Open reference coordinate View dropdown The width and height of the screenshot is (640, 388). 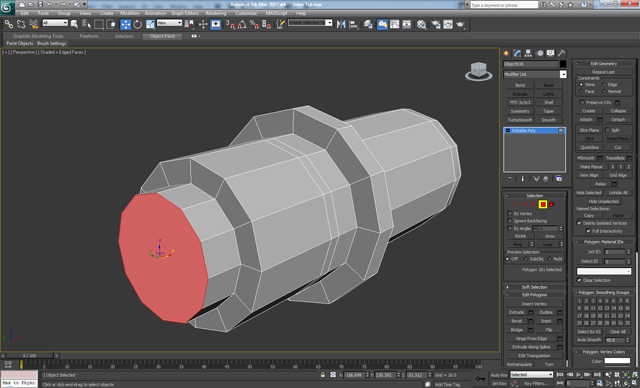pos(169,23)
